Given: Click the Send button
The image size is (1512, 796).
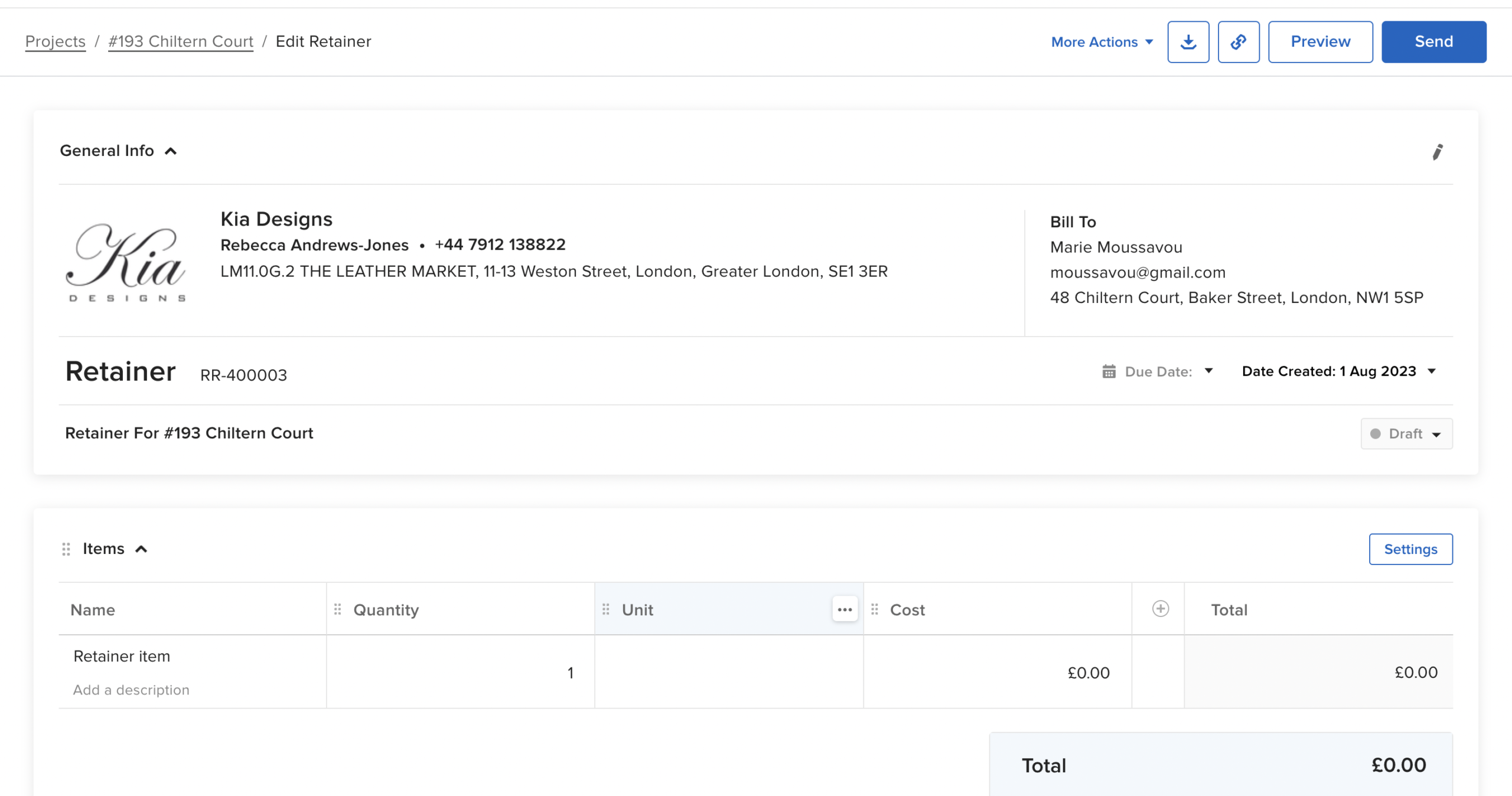Looking at the screenshot, I should [x=1433, y=42].
